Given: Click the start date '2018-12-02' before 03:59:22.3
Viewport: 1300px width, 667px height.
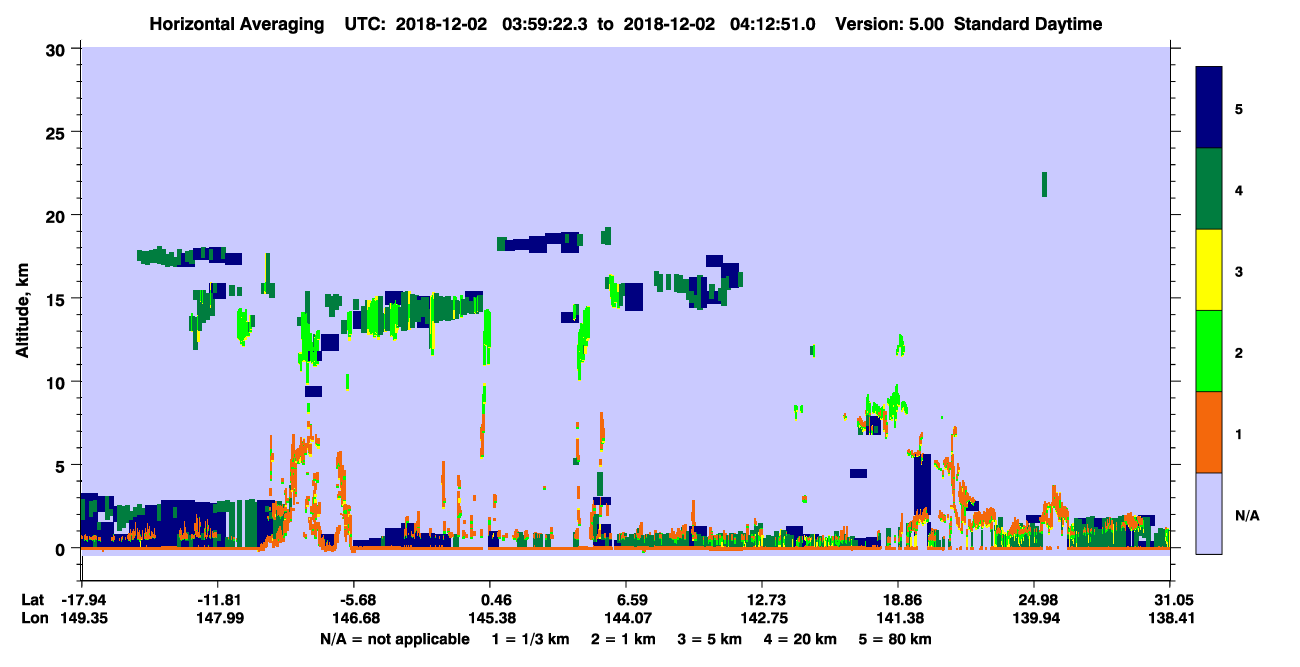Looking at the screenshot, I should pyautogui.click(x=440, y=24).
